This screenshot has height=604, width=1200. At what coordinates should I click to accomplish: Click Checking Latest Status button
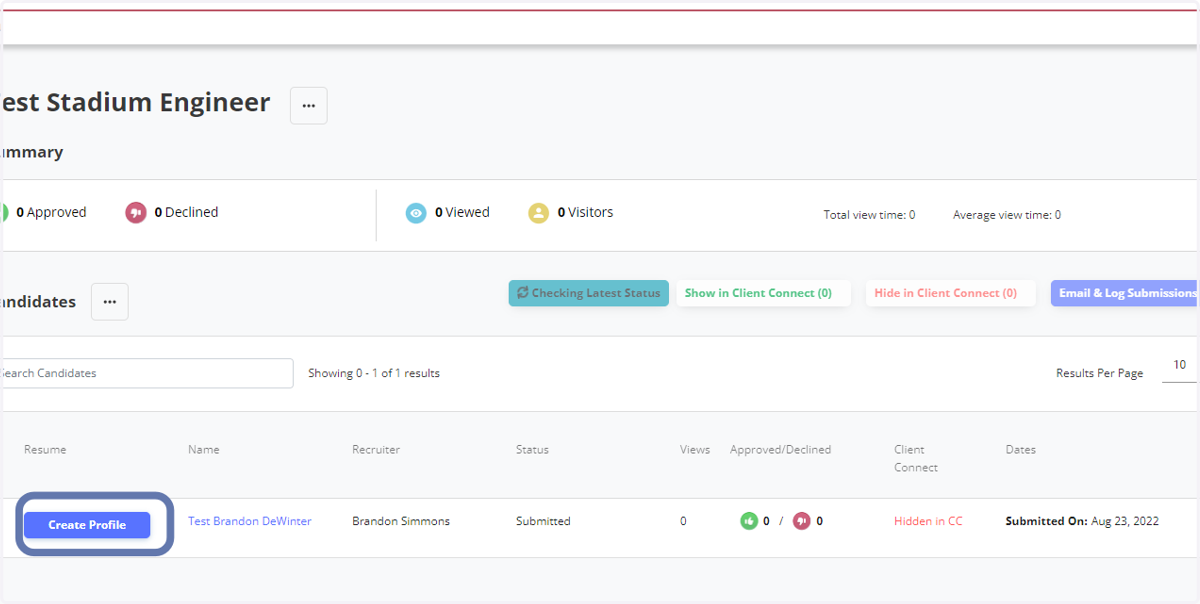tap(589, 293)
